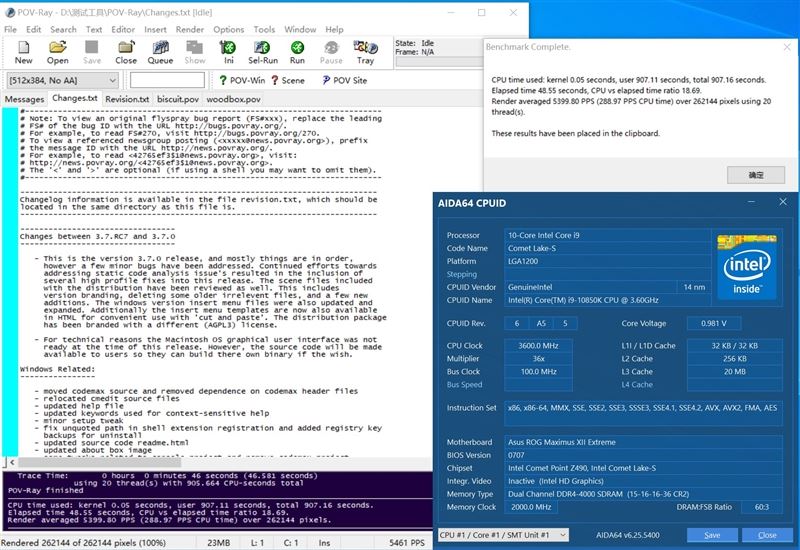
Task: Click the editor horizontal scrollbar thumb
Action: click(x=99, y=462)
